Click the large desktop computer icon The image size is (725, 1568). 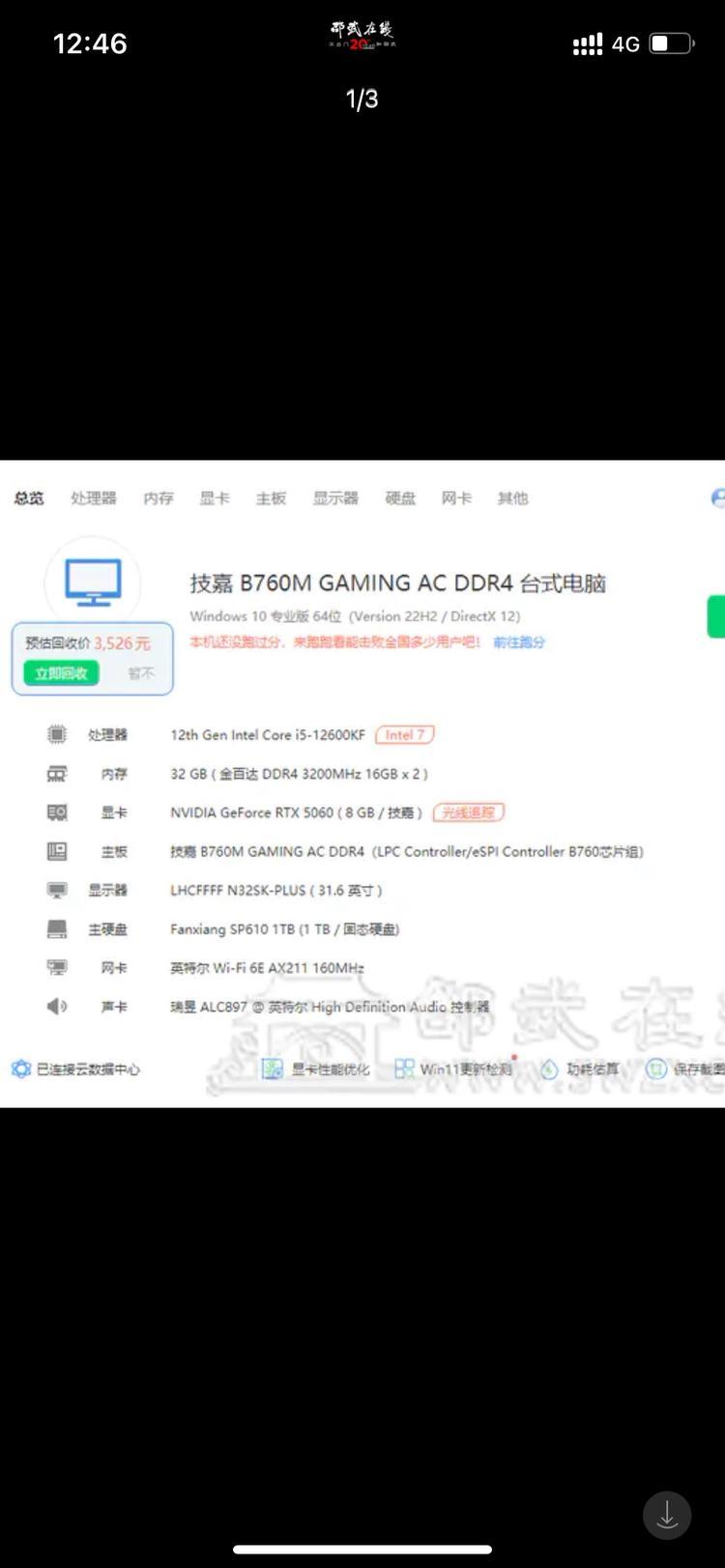93,582
